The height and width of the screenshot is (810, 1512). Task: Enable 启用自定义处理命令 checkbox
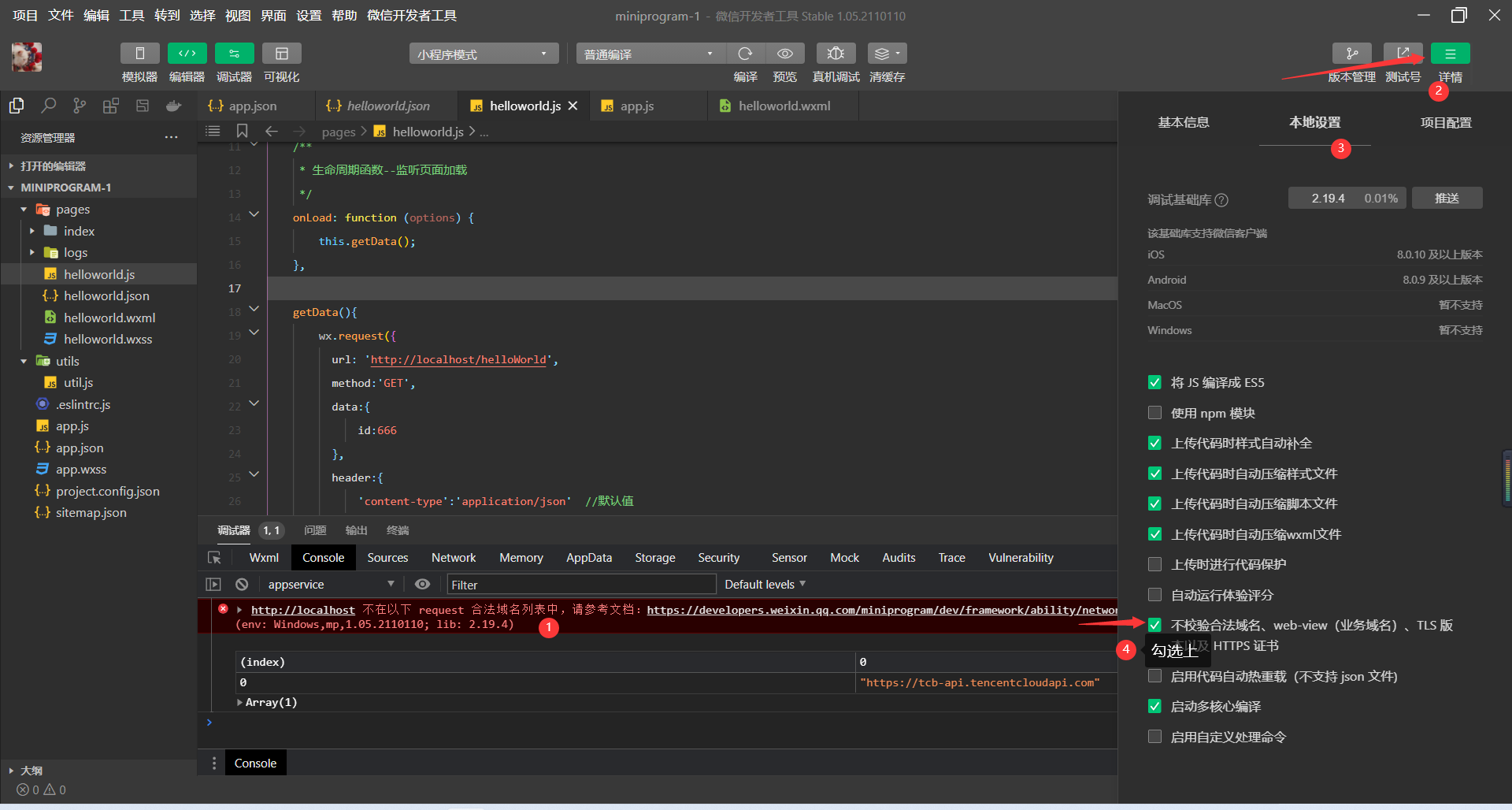click(x=1155, y=737)
